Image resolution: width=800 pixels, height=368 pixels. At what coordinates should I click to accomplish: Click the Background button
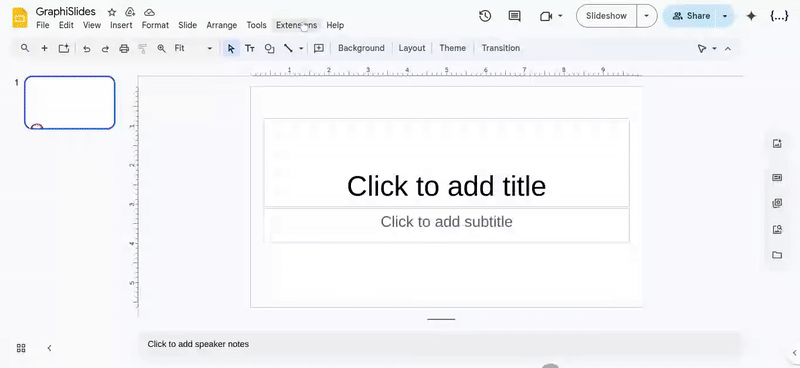(361, 48)
